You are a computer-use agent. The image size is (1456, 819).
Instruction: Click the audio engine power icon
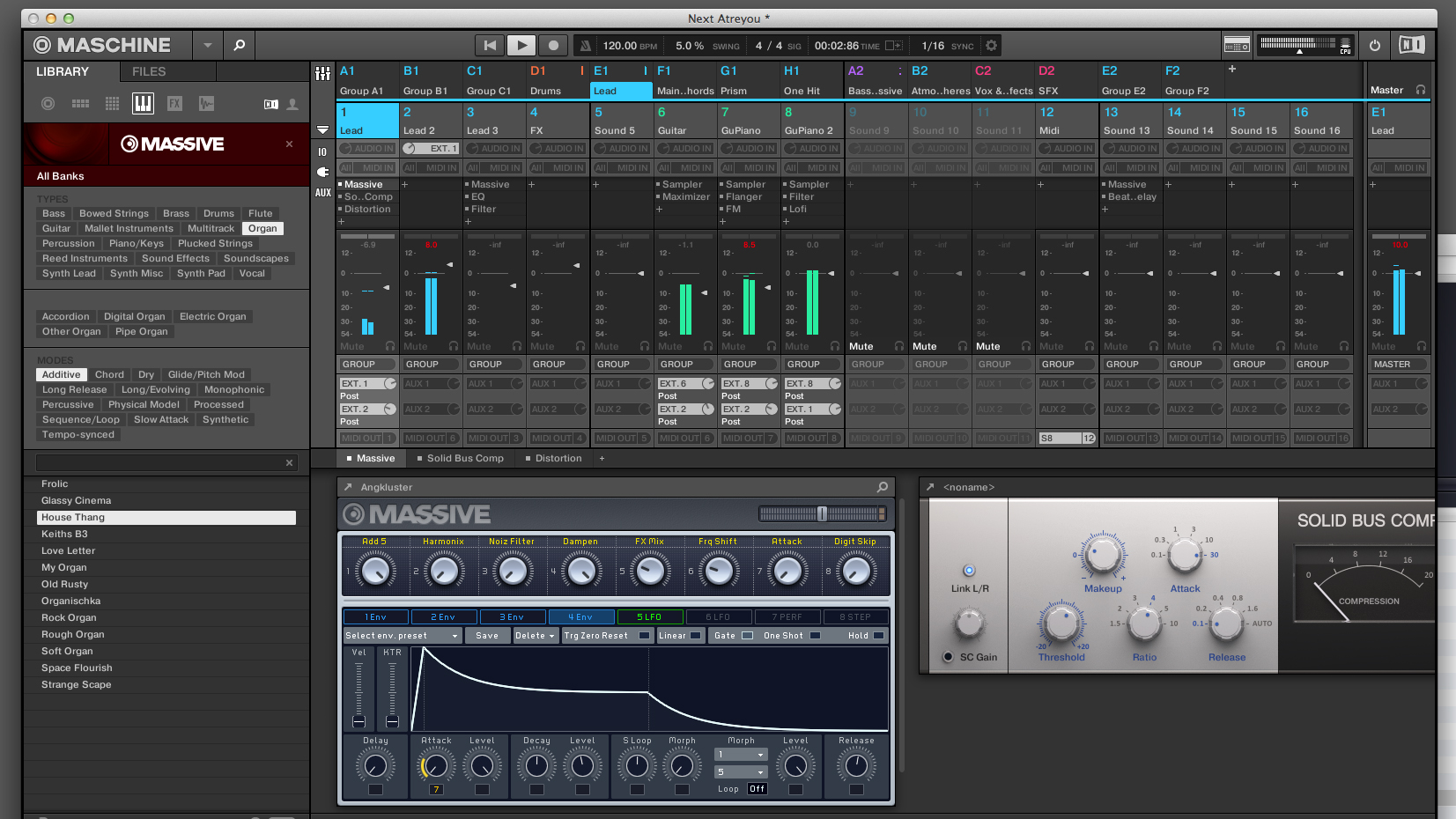(1375, 45)
